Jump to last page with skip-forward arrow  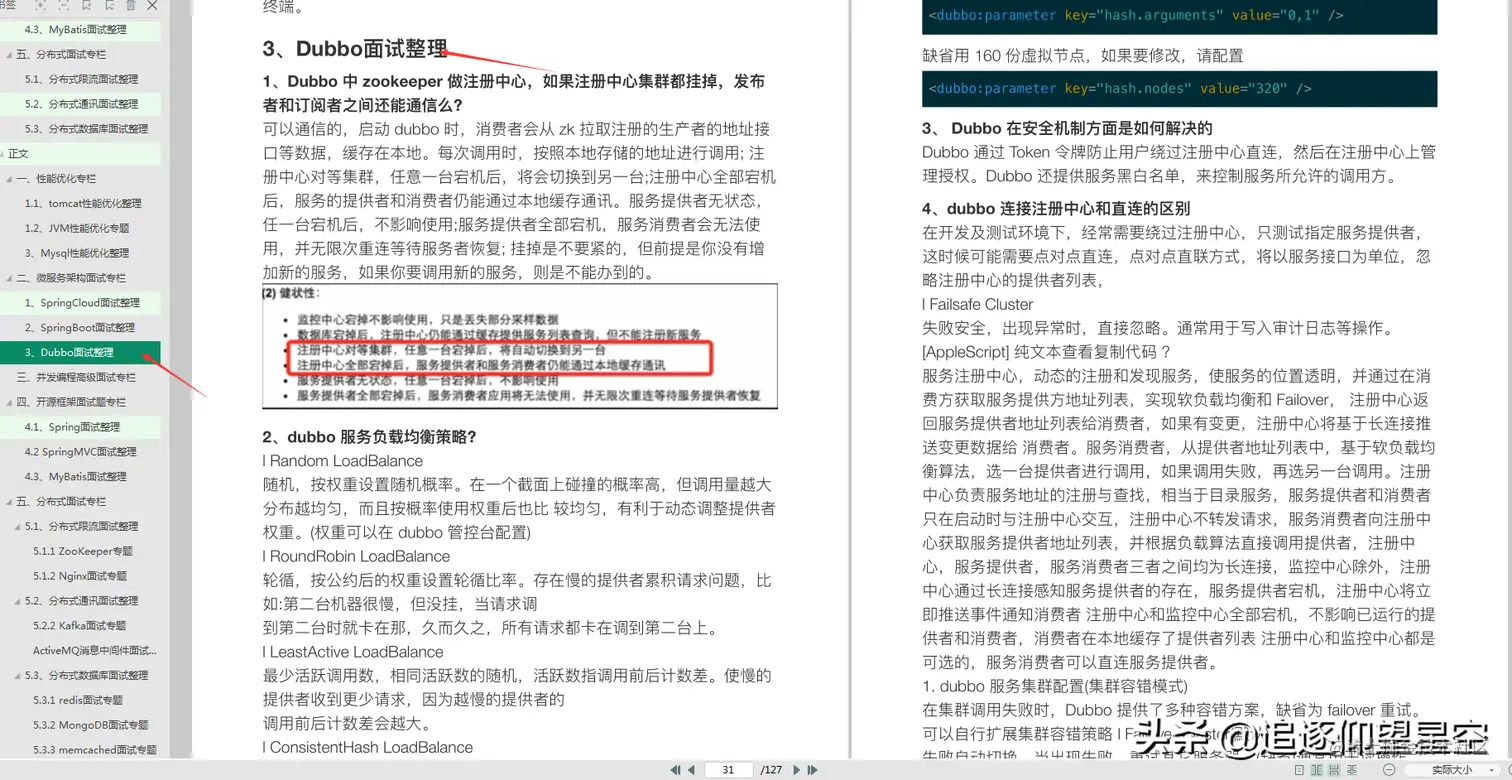(x=811, y=770)
